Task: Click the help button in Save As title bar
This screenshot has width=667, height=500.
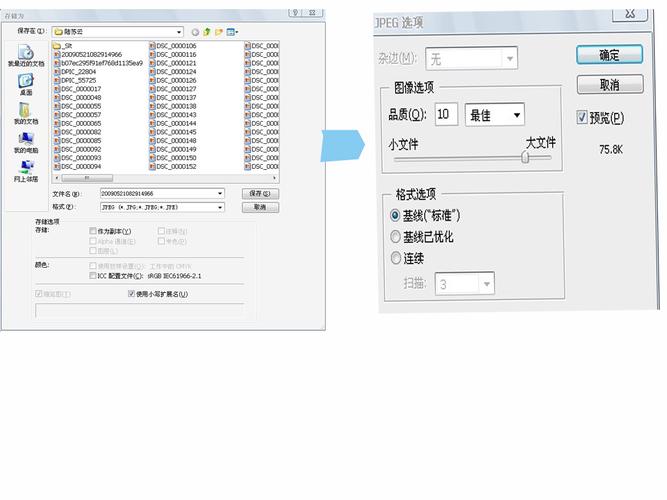Action: 296,12
